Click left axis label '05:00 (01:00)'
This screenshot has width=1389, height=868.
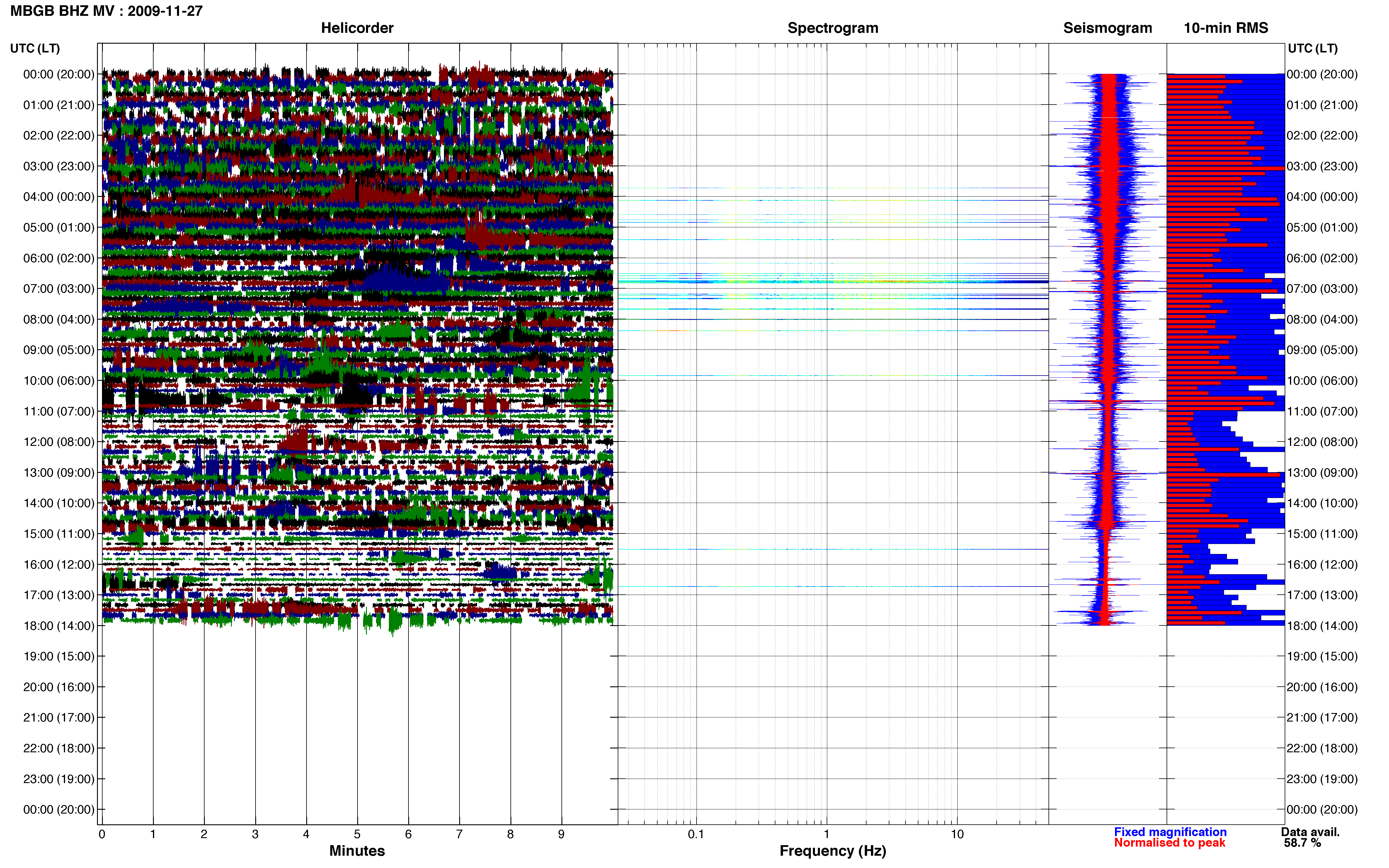[59, 227]
